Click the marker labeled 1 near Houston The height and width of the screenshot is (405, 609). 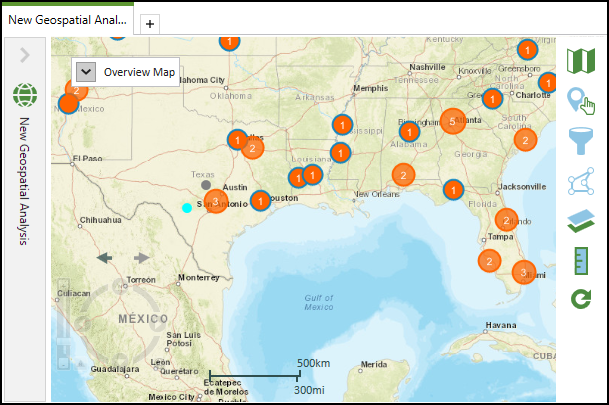[260, 200]
